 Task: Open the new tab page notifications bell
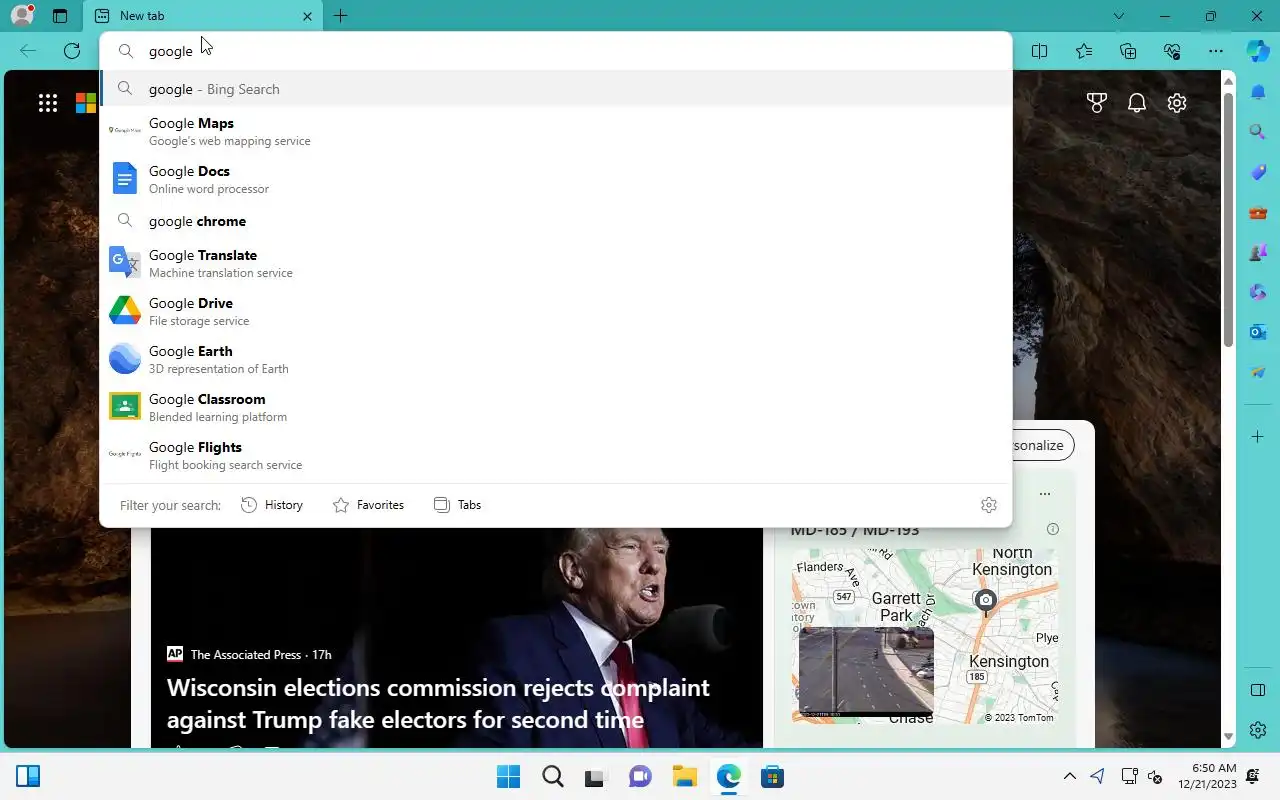click(1137, 103)
